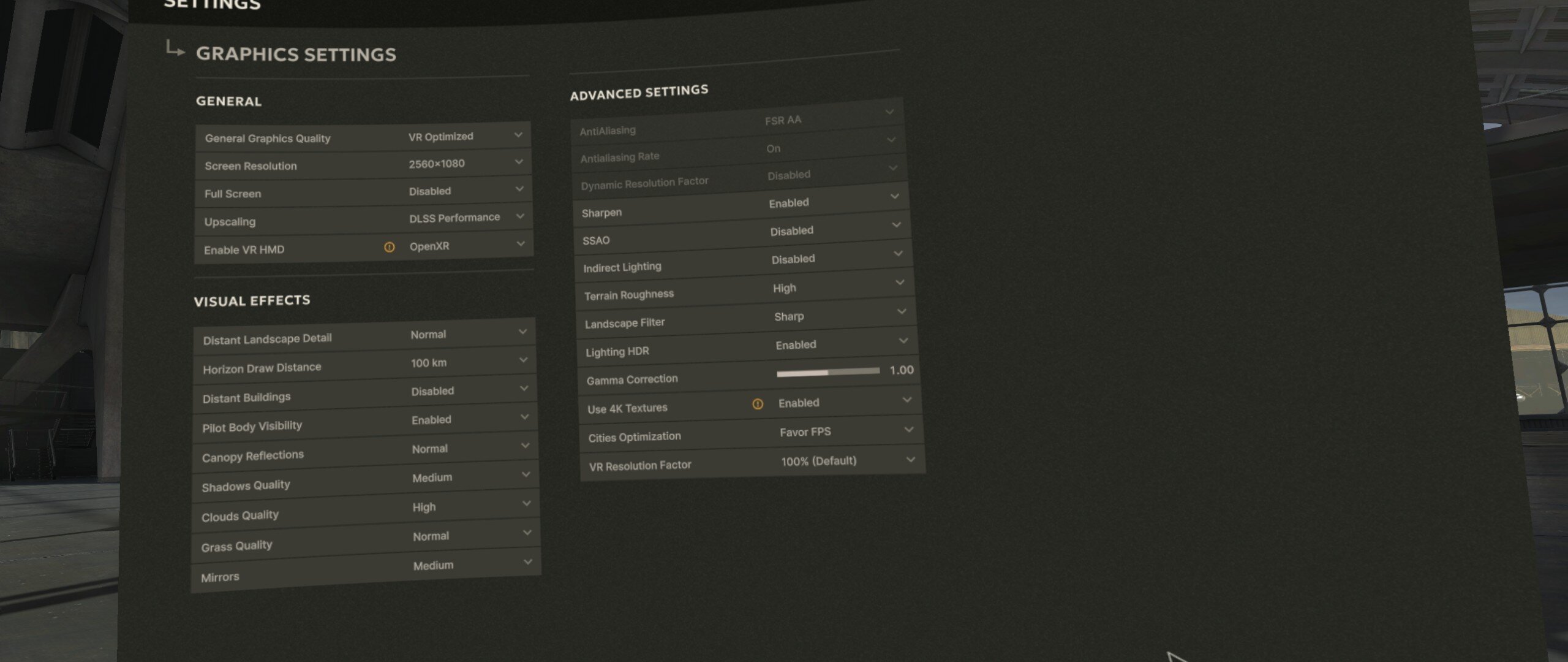Click the General section header
The height and width of the screenshot is (662, 1568).
coord(228,101)
